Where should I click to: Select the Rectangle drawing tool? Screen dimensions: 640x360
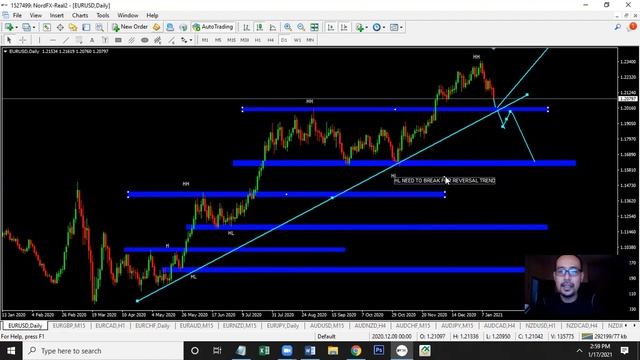point(118,40)
